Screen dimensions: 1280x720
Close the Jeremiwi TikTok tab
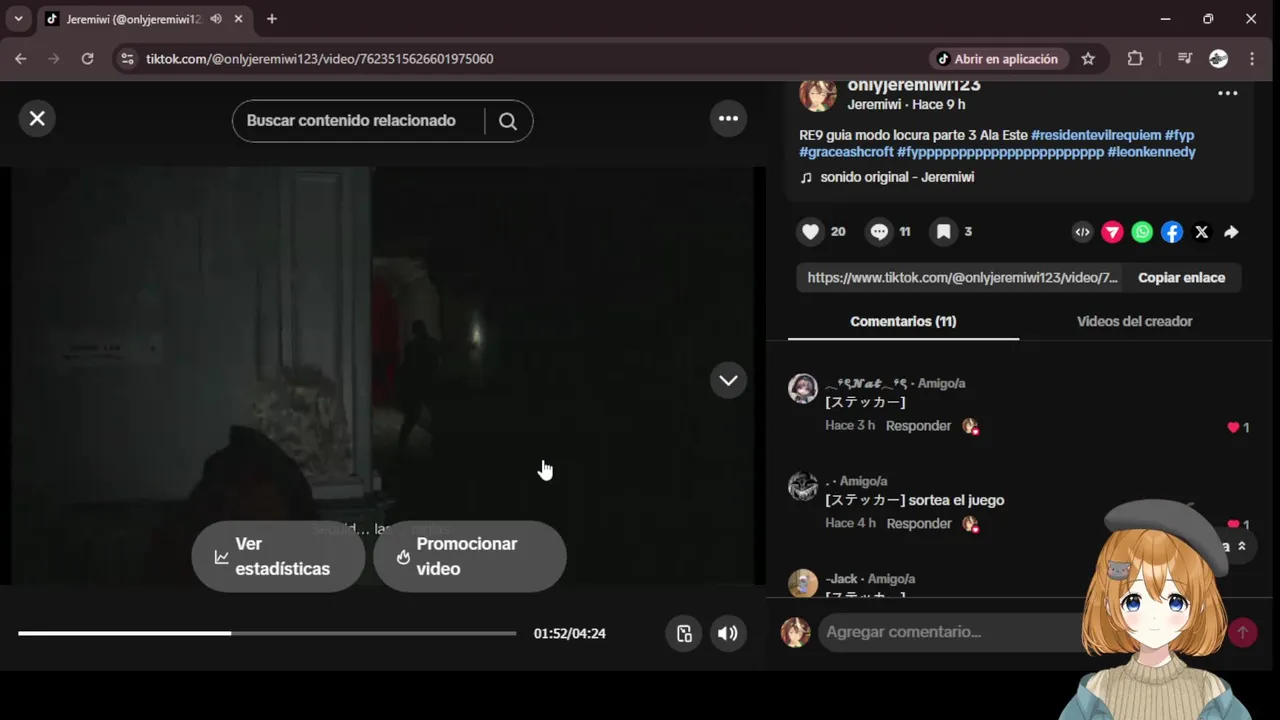[x=238, y=19]
